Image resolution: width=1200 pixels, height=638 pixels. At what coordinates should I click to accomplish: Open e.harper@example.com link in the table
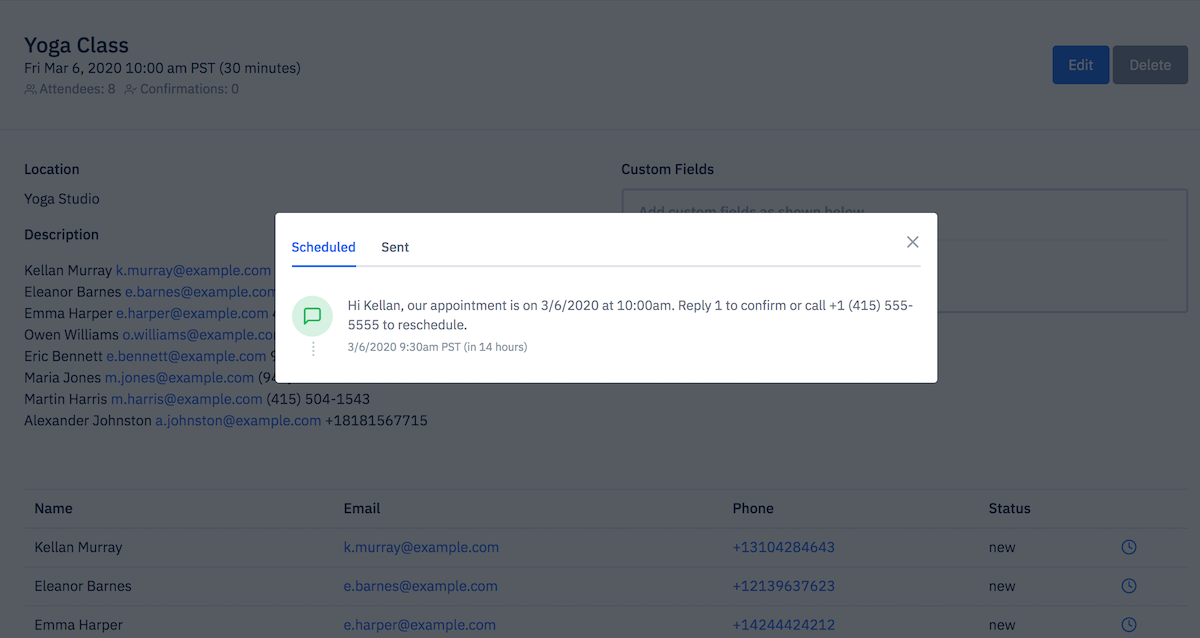(419, 625)
